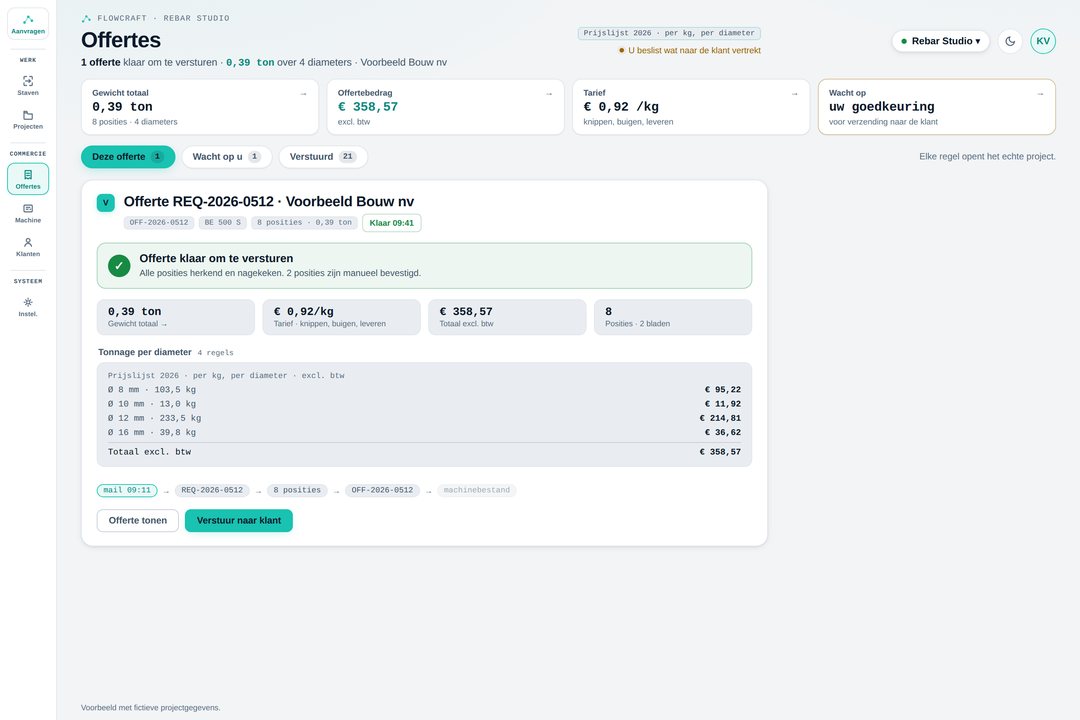The image size is (1080, 720).
Task: Click Verstuur naar klant button
Action: [238, 521]
